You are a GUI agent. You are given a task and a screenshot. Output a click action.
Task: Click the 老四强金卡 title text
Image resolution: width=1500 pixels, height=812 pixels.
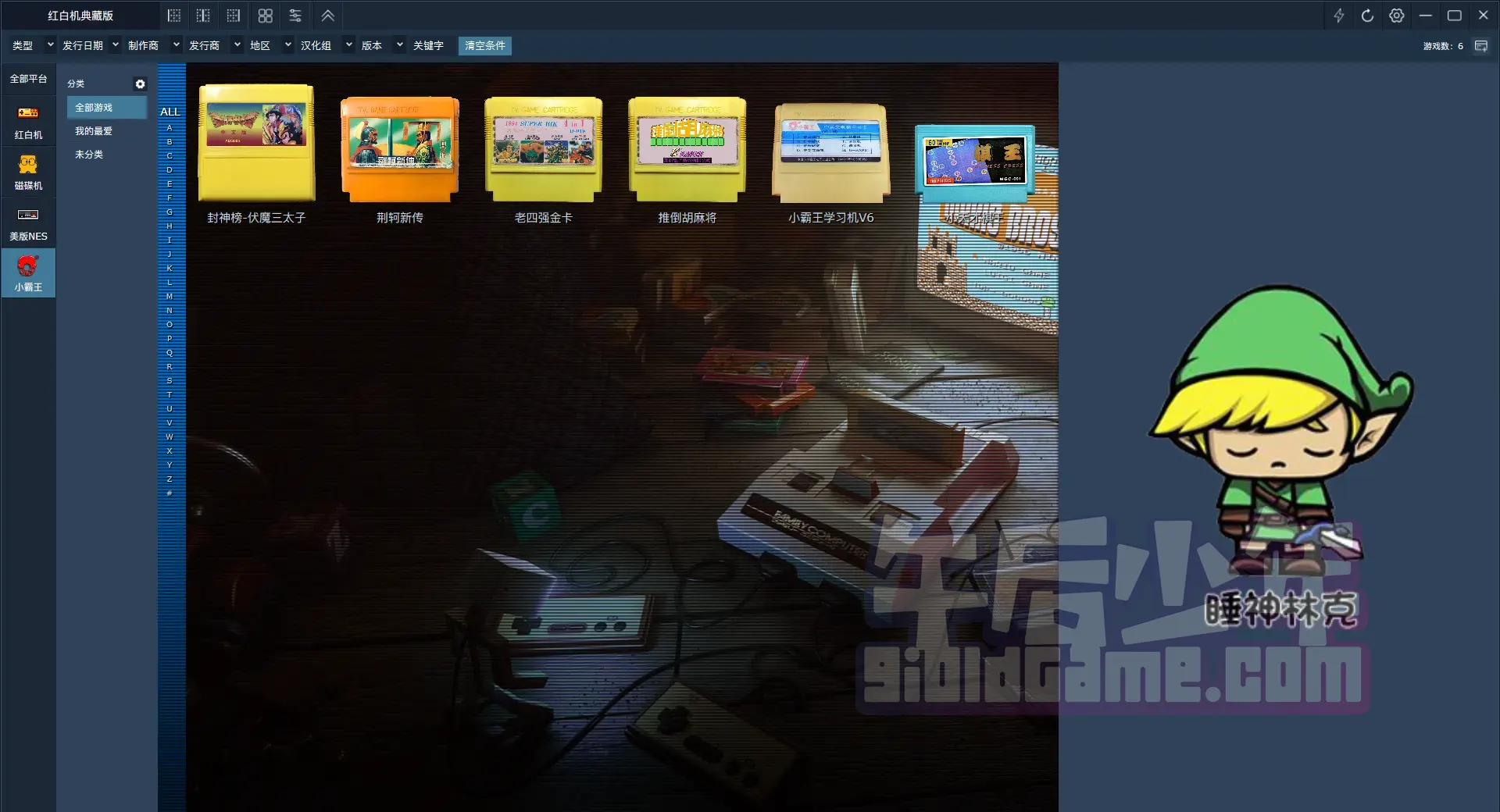click(x=544, y=218)
